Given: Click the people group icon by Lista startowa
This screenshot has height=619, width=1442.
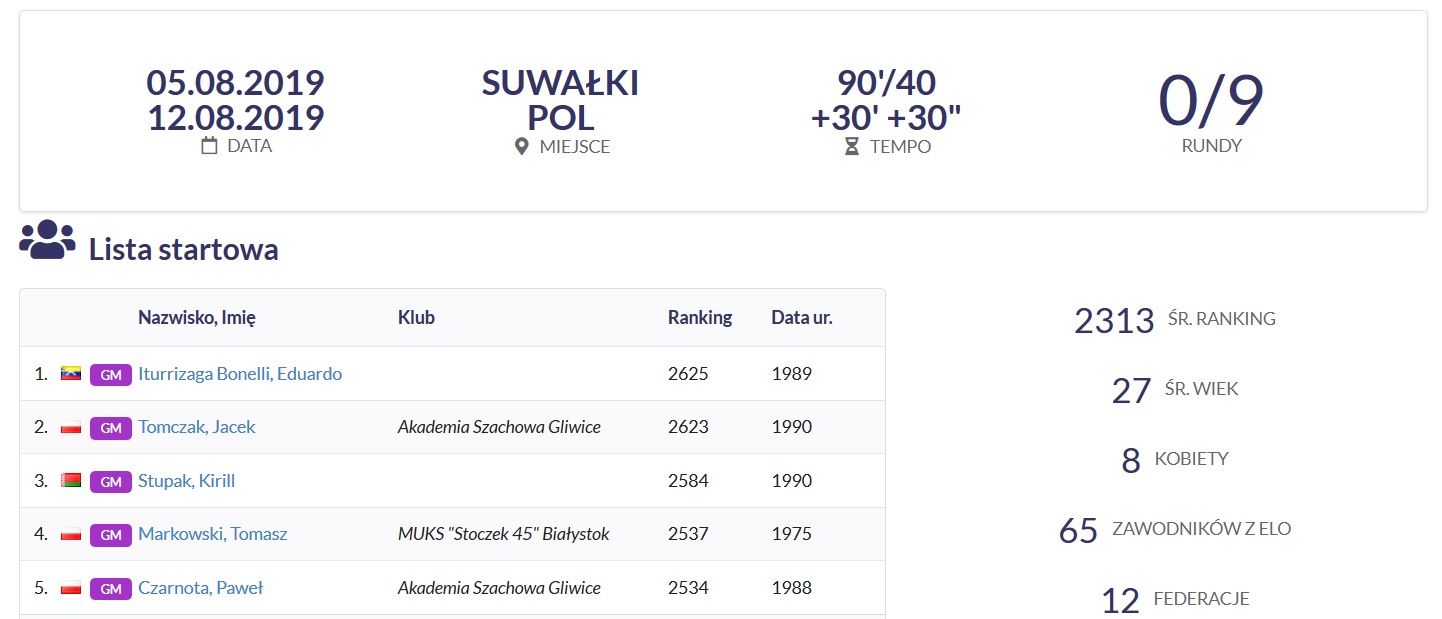Looking at the screenshot, I should [x=47, y=241].
